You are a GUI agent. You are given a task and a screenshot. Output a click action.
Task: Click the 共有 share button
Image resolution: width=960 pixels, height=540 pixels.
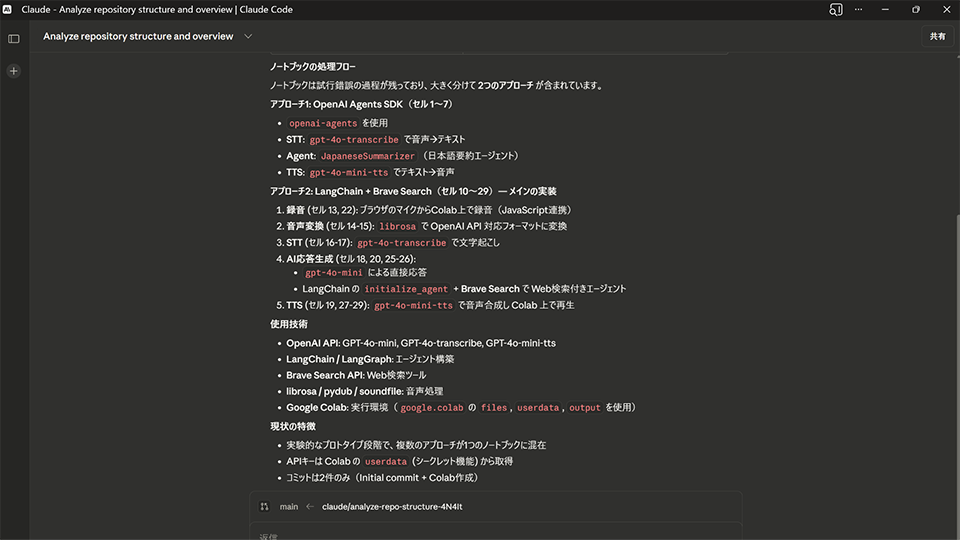coord(937,36)
